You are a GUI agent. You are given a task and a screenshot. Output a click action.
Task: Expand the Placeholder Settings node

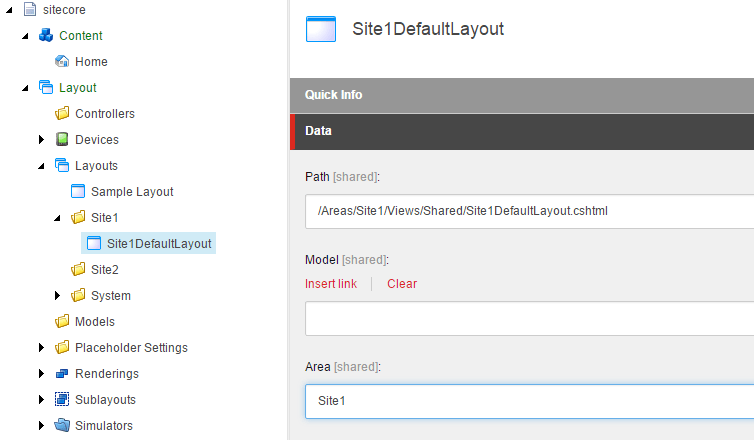coord(41,348)
